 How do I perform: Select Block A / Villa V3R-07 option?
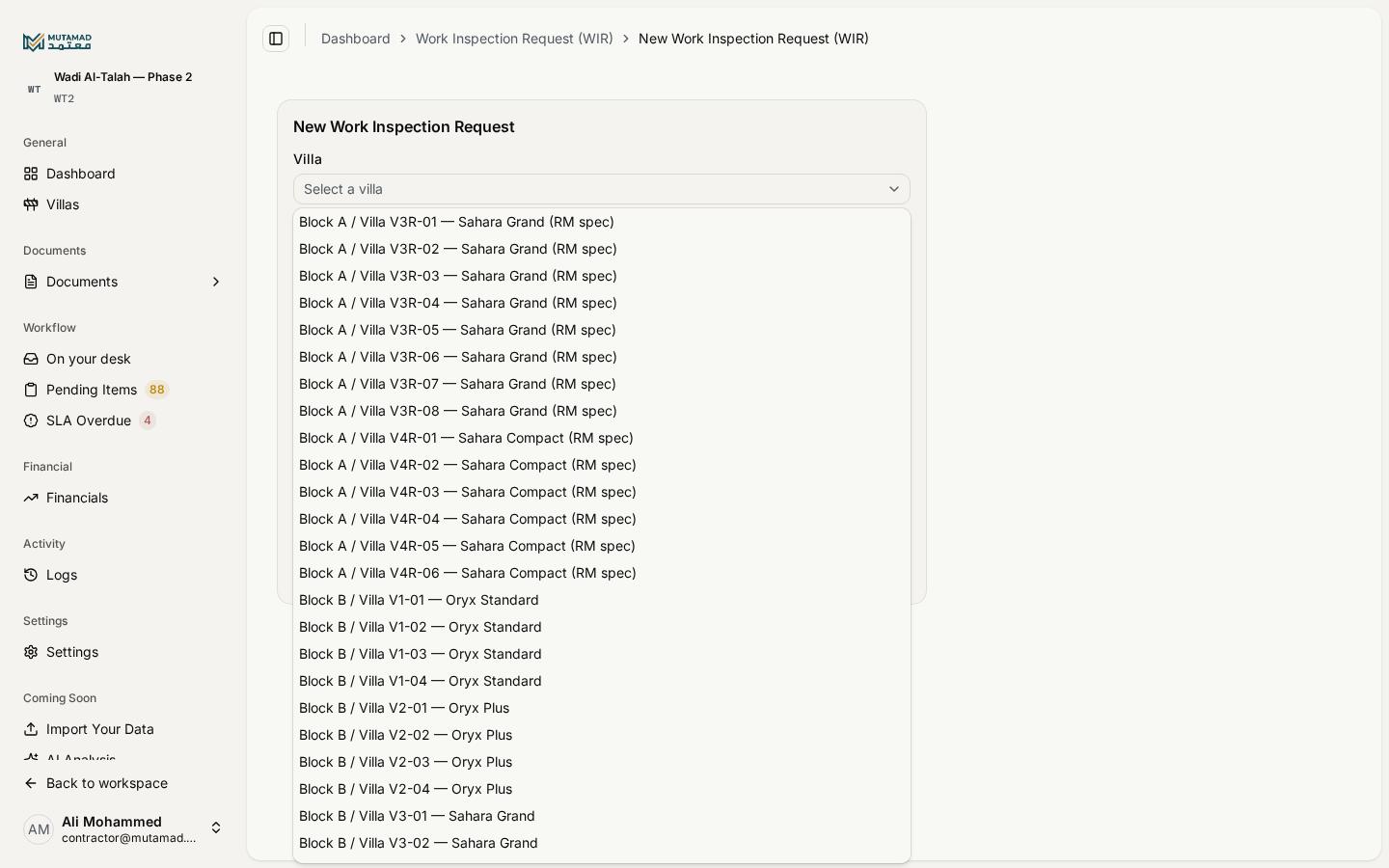click(x=602, y=384)
